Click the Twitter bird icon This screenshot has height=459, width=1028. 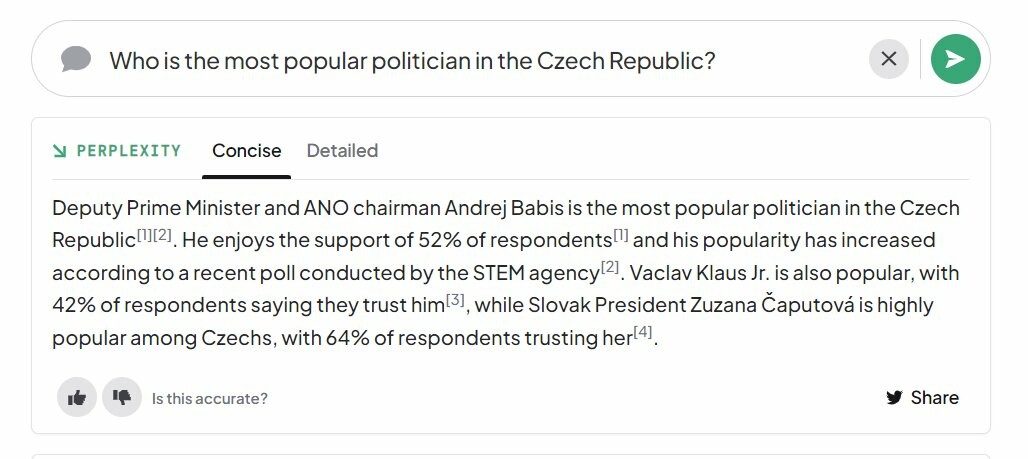tap(894, 397)
